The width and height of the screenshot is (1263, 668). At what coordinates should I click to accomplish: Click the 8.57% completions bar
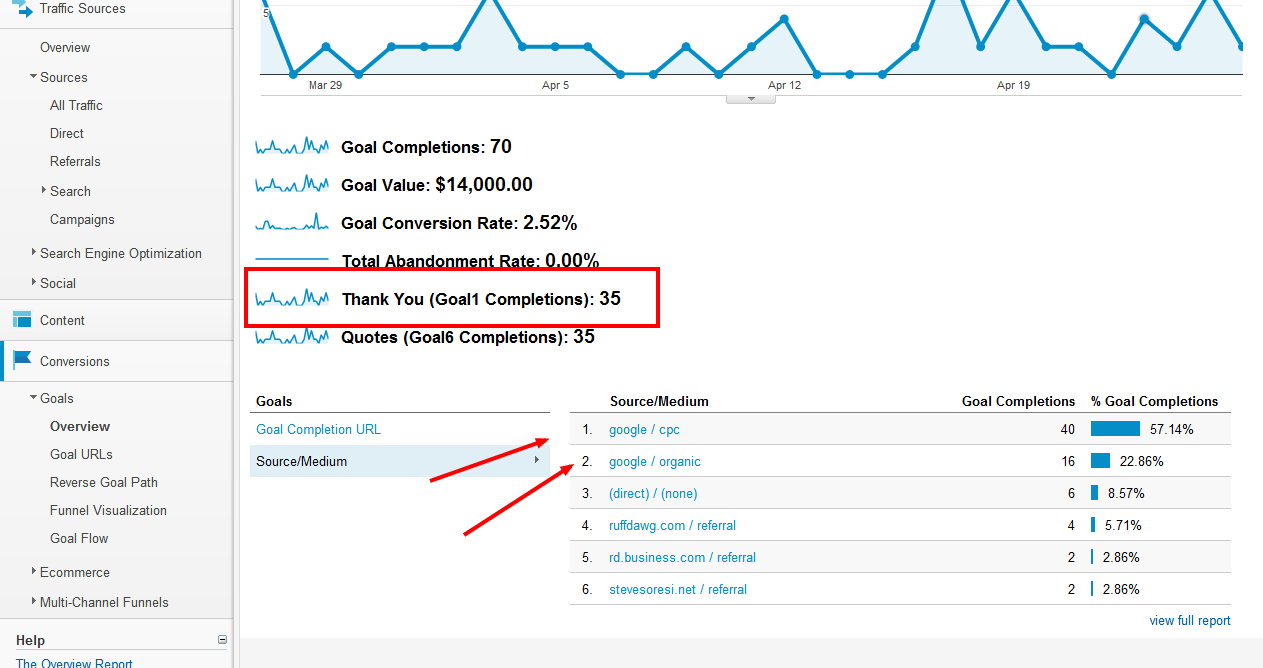coord(1094,493)
